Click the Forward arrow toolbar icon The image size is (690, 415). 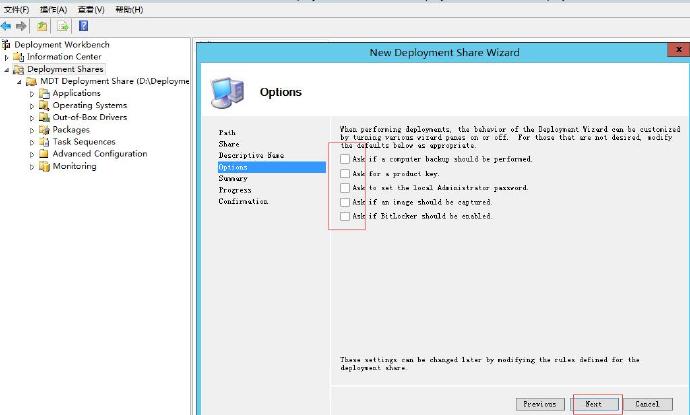(x=21, y=26)
